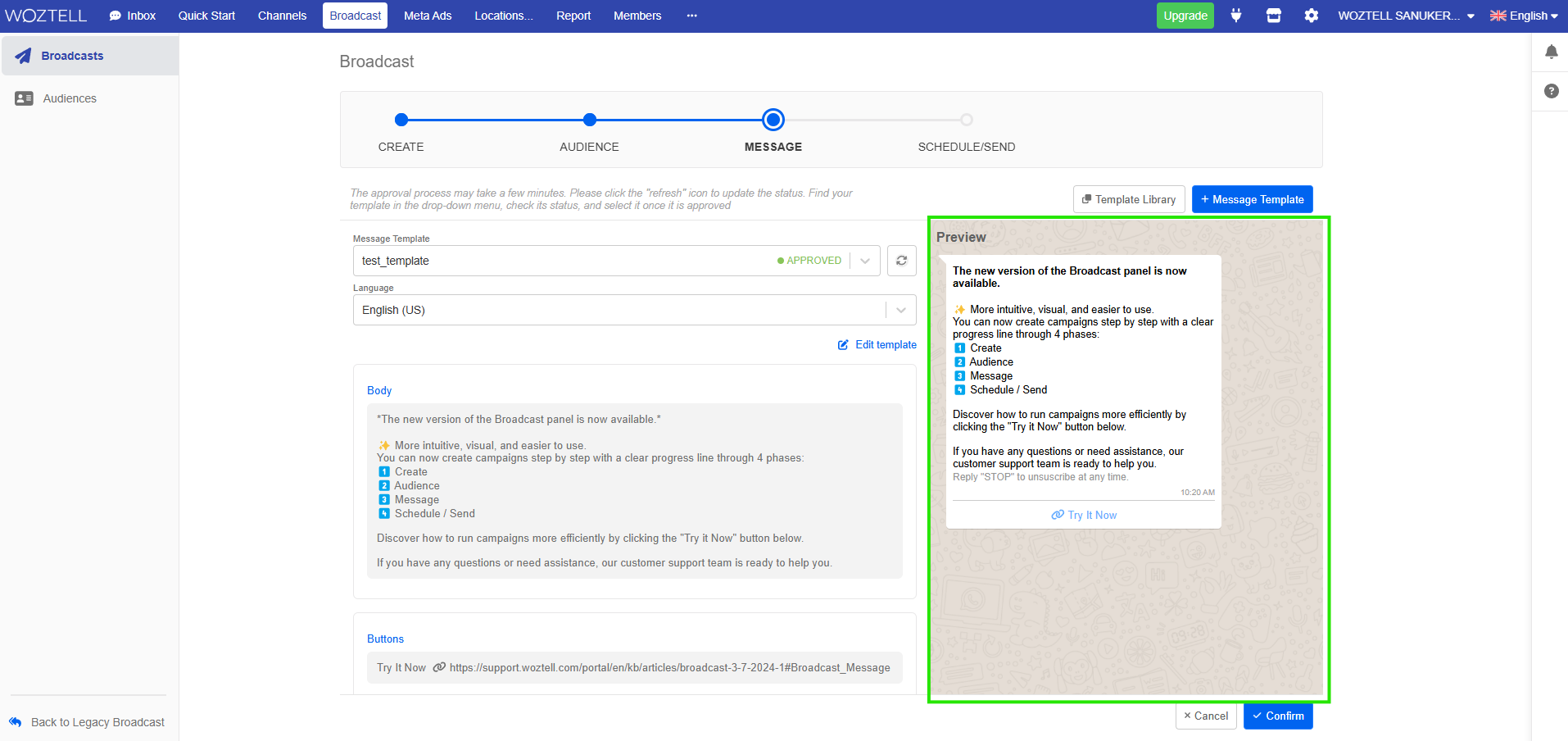Click the Audiences contact card icon

tap(25, 98)
